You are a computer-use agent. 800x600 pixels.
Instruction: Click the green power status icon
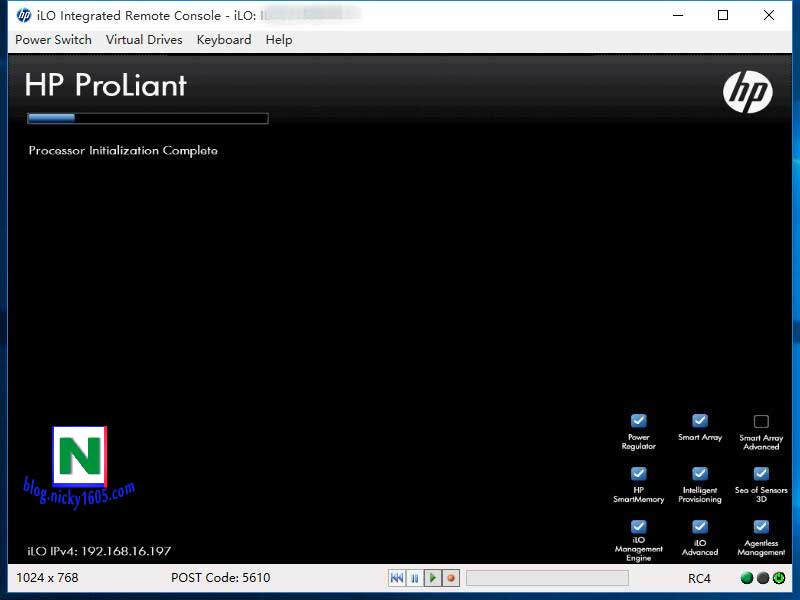(779, 578)
